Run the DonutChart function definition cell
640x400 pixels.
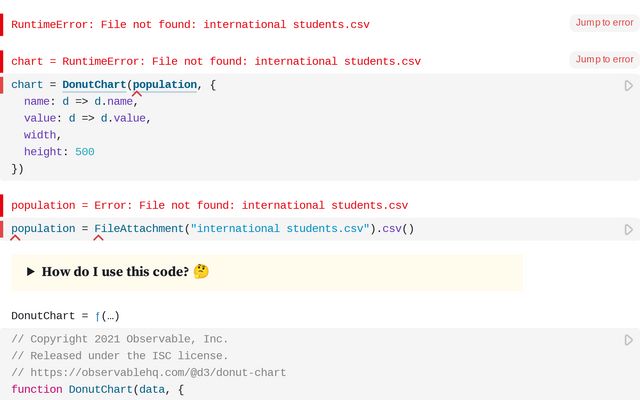(x=628, y=340)
